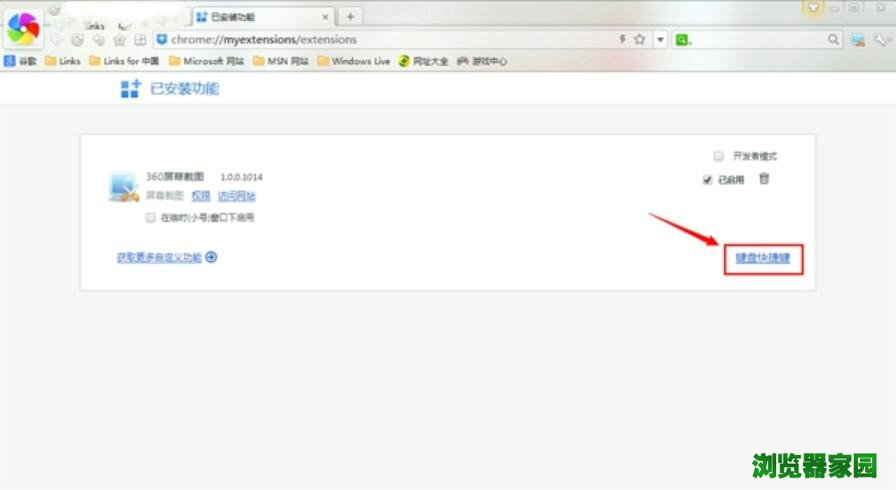This screenshot has width=896, height=490.
Task: Open the Links for 中国 bookmark folder
Action: point(124,61)
